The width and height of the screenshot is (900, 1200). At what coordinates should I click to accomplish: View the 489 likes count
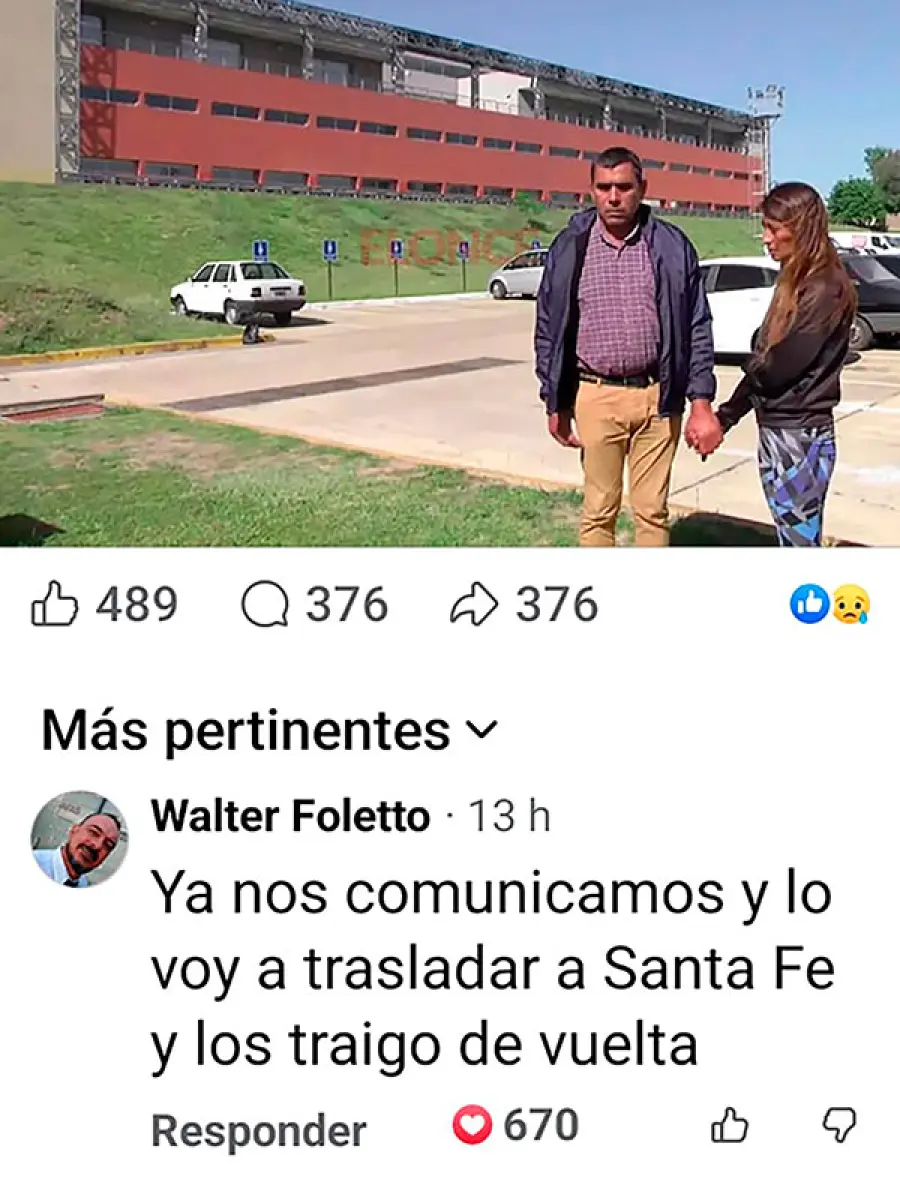point(137,606)
